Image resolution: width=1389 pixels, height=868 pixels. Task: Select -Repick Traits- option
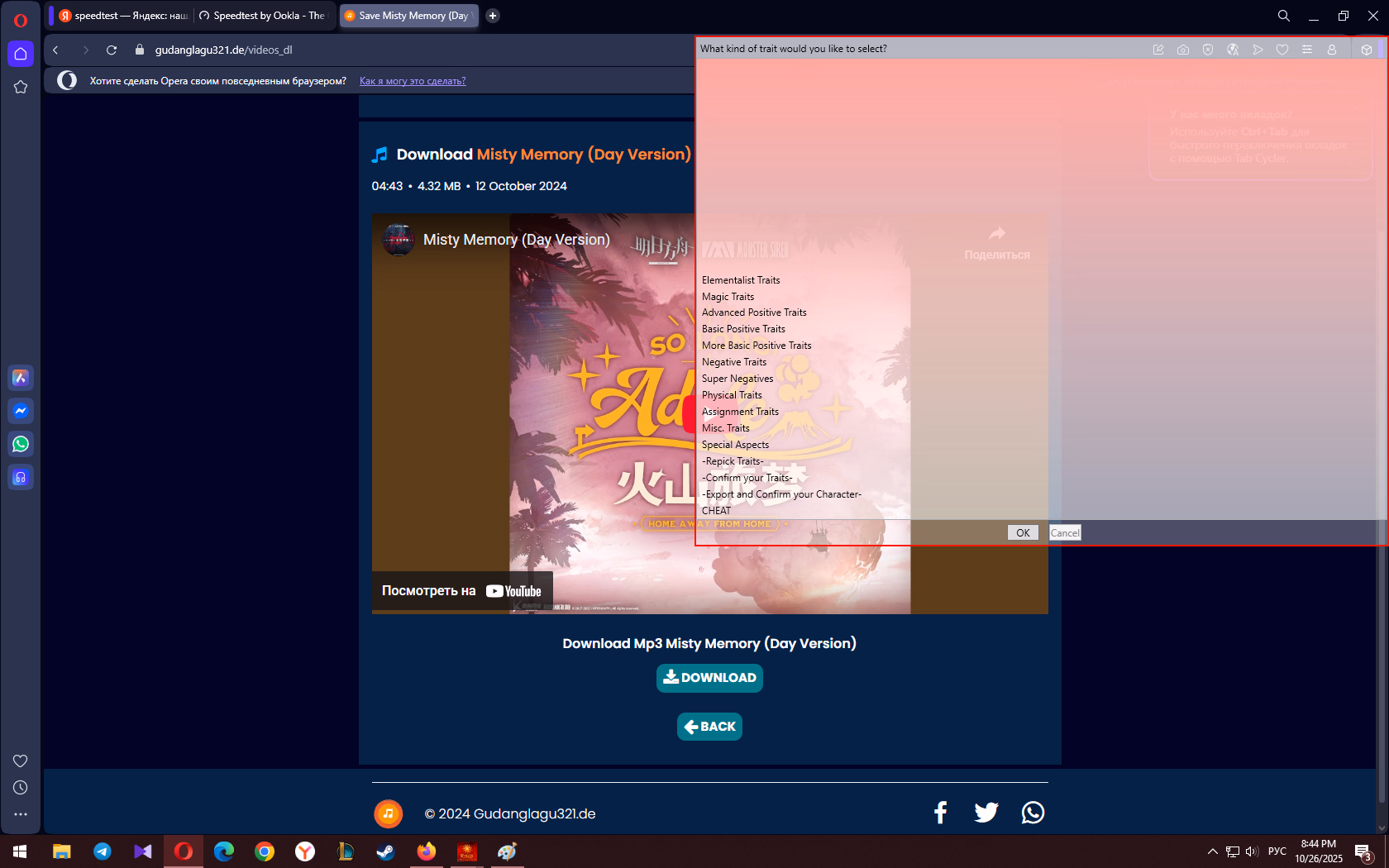click(x=733, y=461)
